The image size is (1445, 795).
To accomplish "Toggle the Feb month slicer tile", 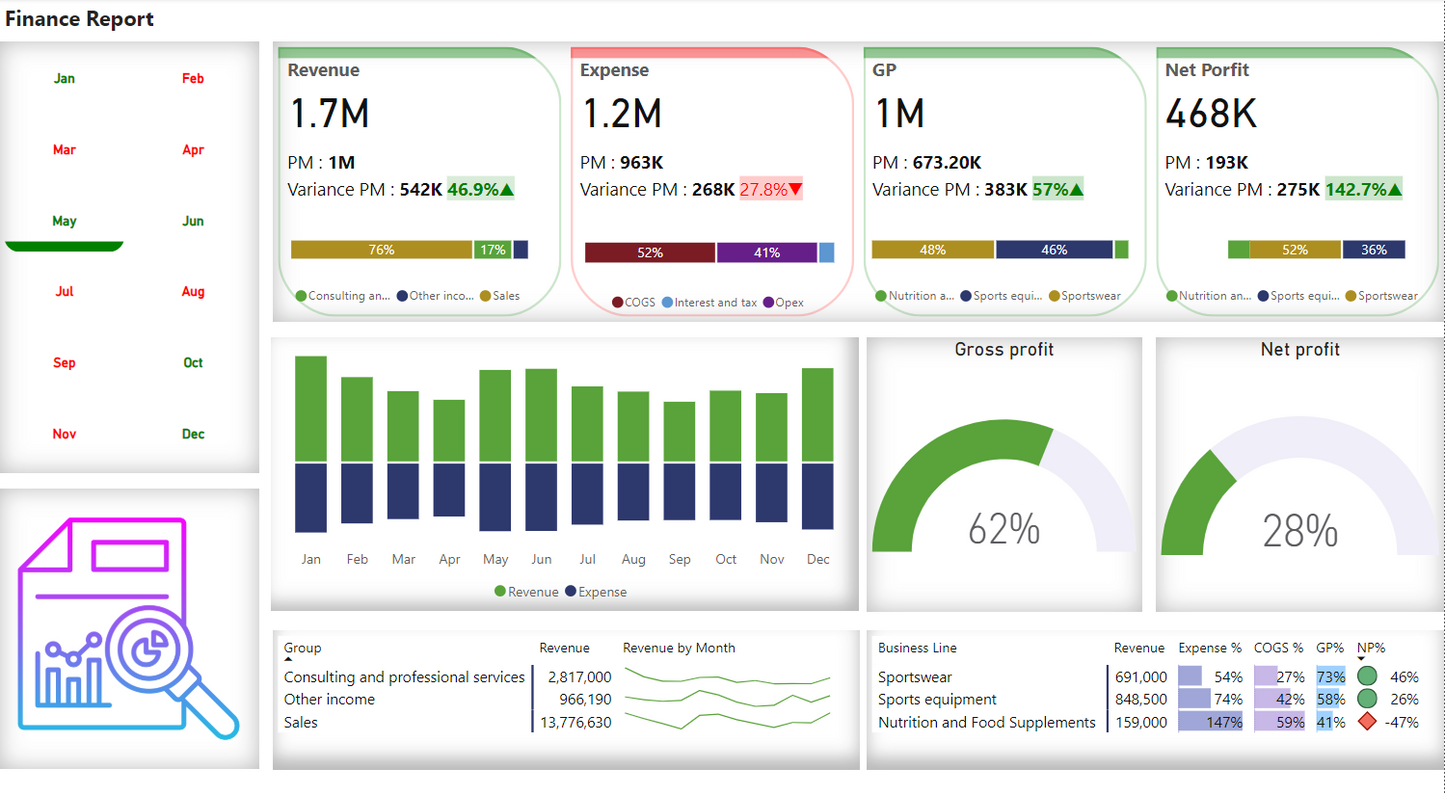I will [193, 79].
